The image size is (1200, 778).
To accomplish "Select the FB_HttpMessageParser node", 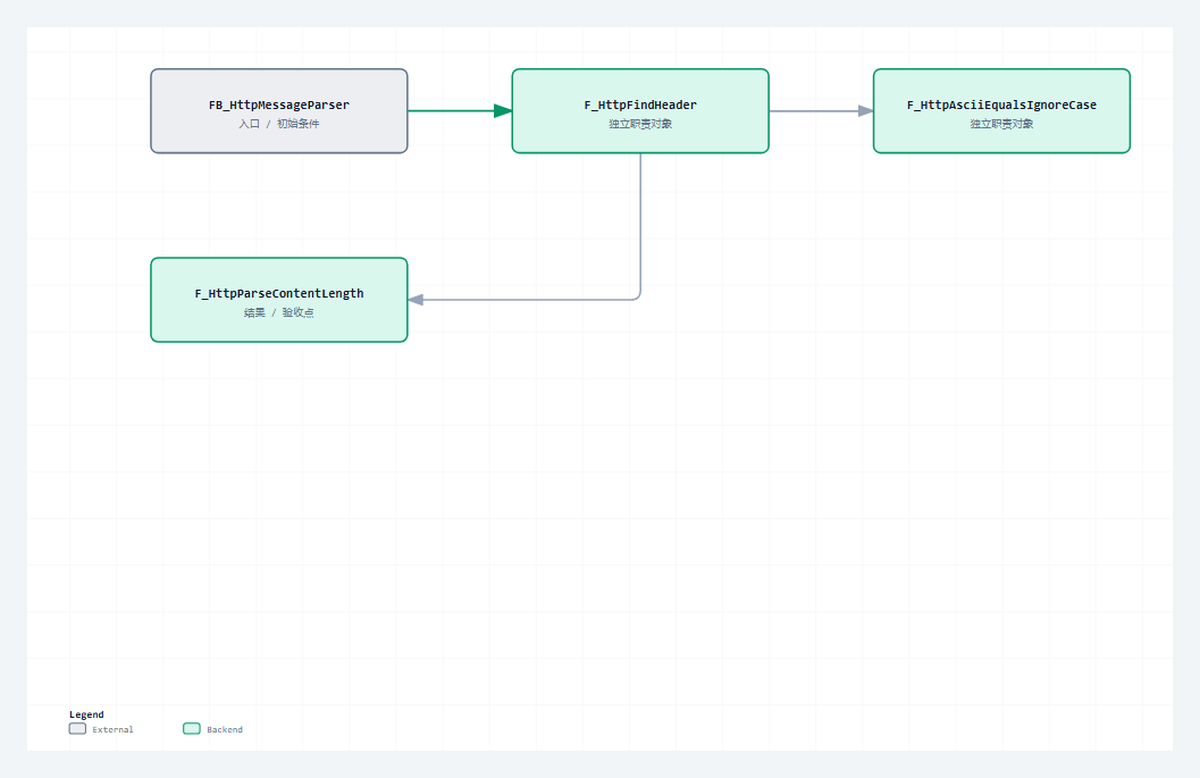I will (279, 111).
